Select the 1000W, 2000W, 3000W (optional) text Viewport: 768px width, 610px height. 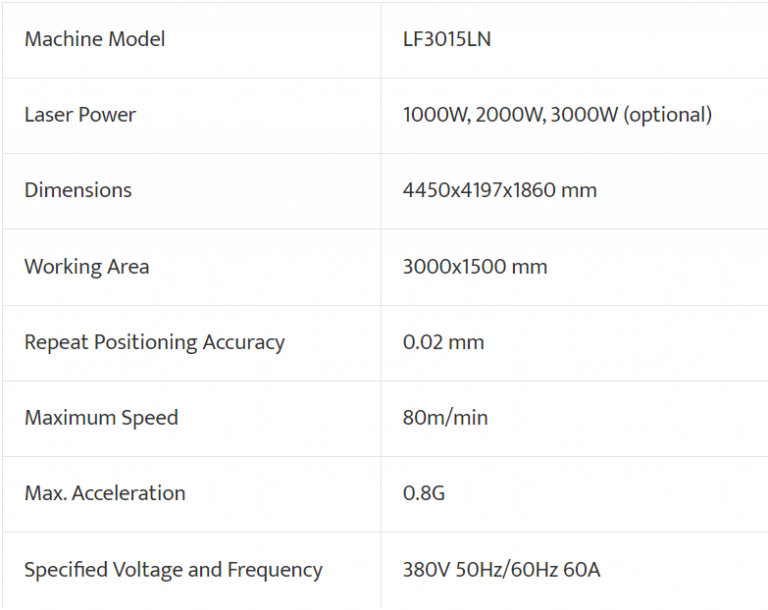pos(557,115)
